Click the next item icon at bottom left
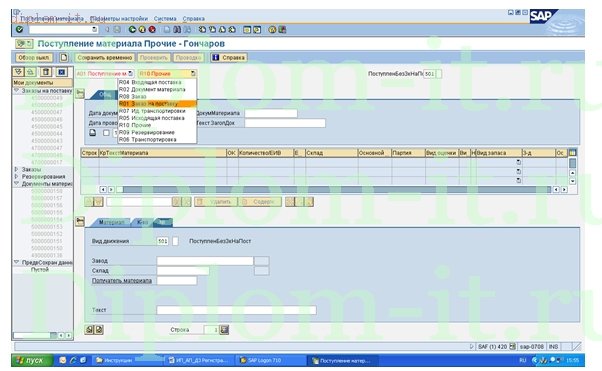The image size is (602, 371). point(99,330)
